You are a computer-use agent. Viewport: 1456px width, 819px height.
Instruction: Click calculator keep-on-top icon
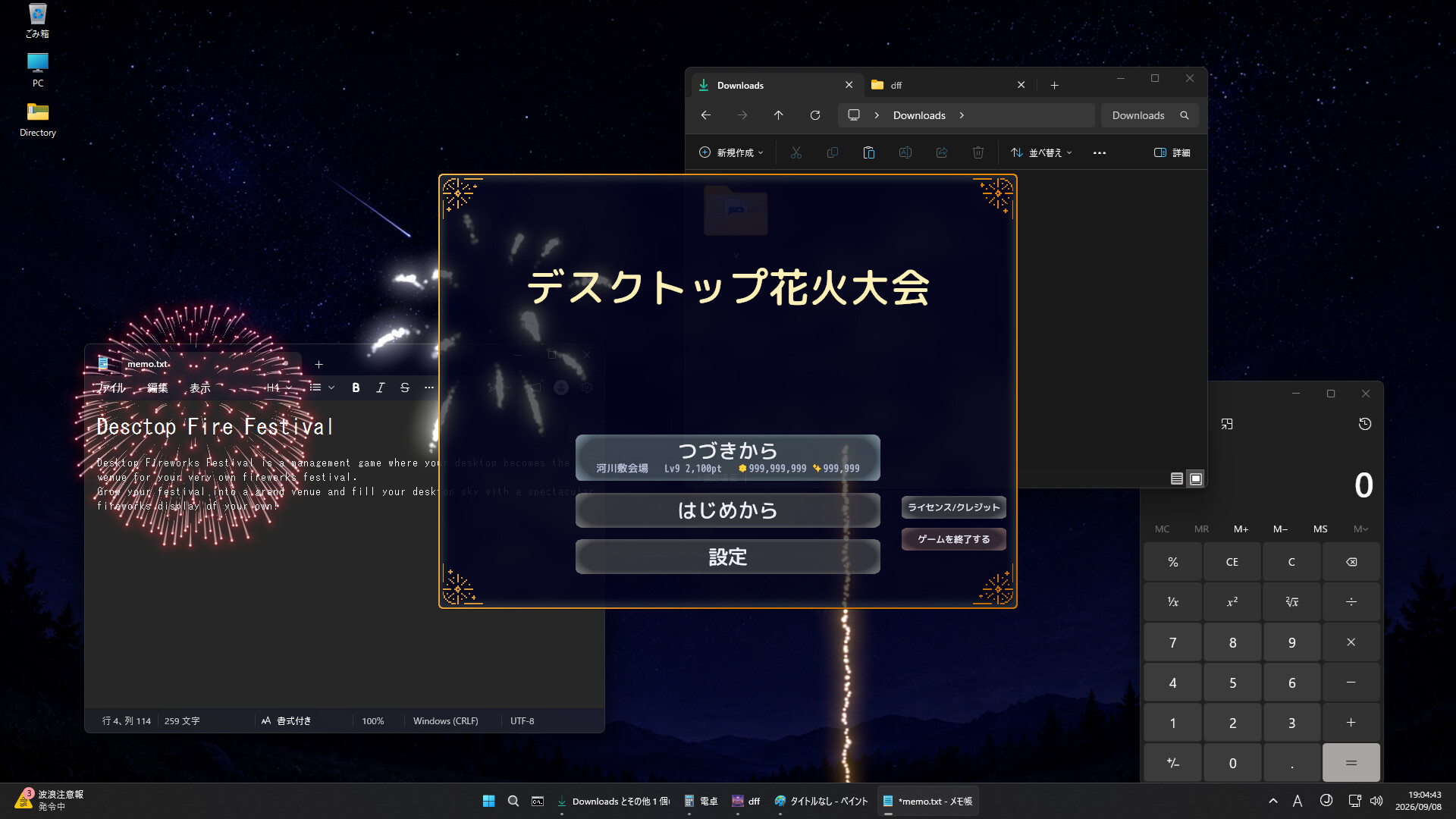(1226, 424)
